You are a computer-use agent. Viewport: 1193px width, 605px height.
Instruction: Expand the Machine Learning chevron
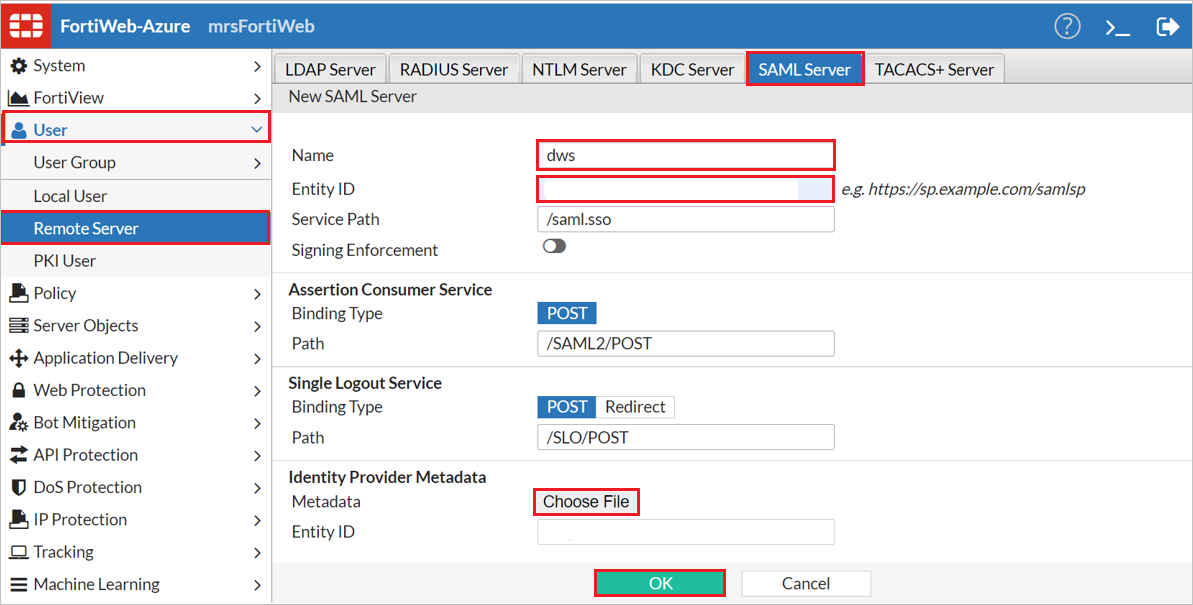257,585
